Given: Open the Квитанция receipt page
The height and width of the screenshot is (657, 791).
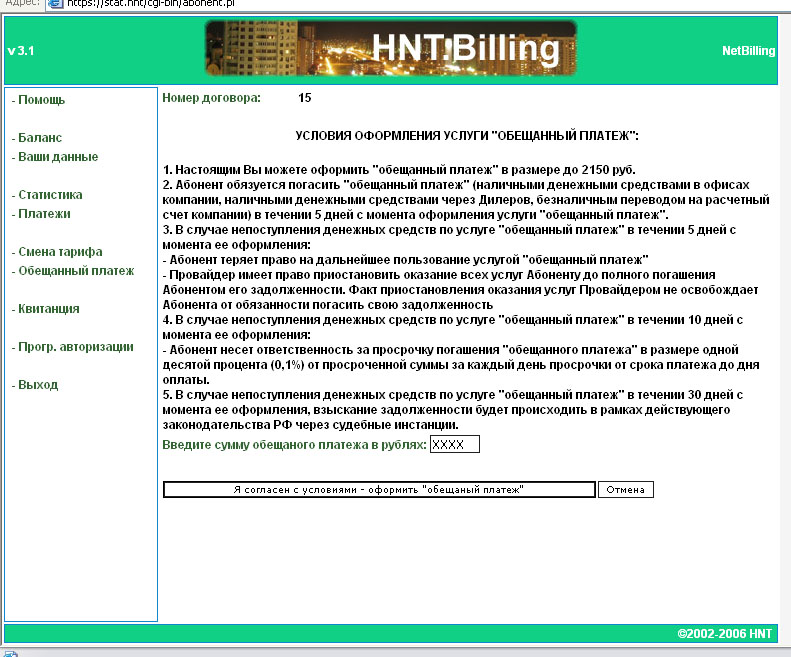Looking at the screenshot, I should (49, 309).
